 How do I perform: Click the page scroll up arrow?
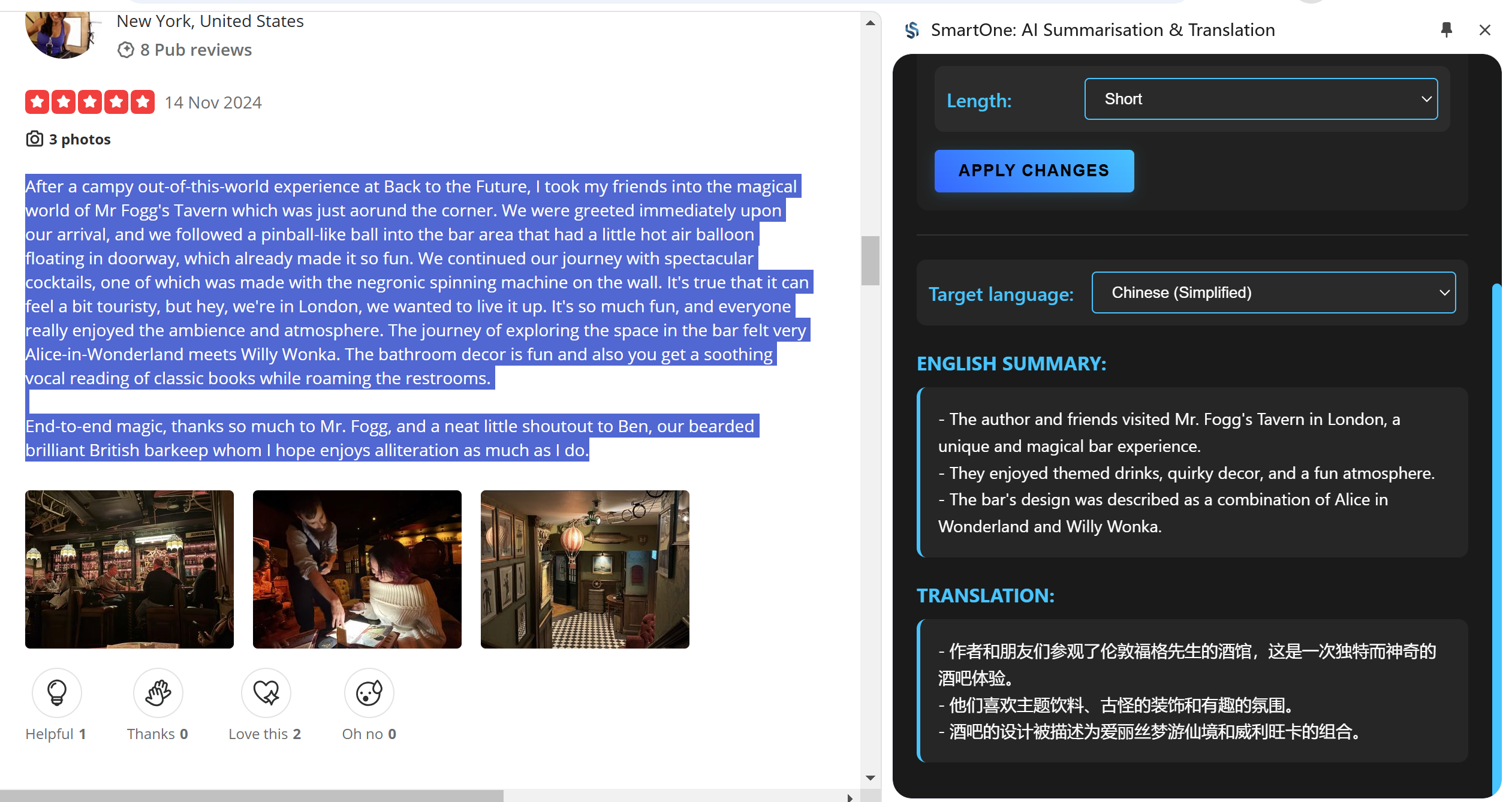point(871,23)
